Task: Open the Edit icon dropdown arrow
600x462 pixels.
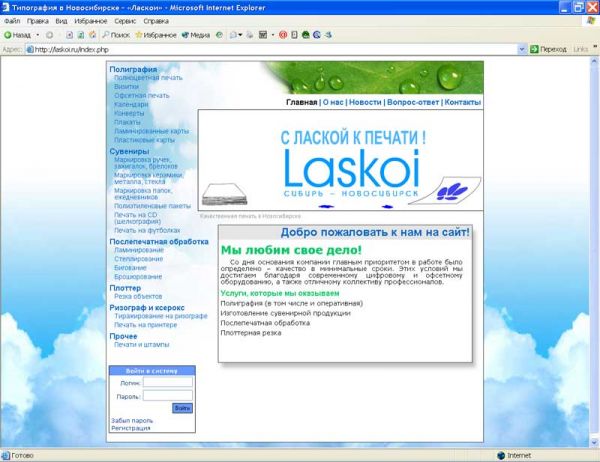Action: 273,35
